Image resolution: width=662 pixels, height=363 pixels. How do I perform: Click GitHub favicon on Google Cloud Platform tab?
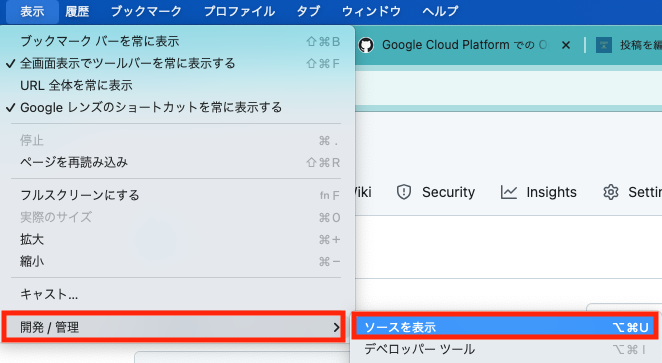click(x=366, y=45)
